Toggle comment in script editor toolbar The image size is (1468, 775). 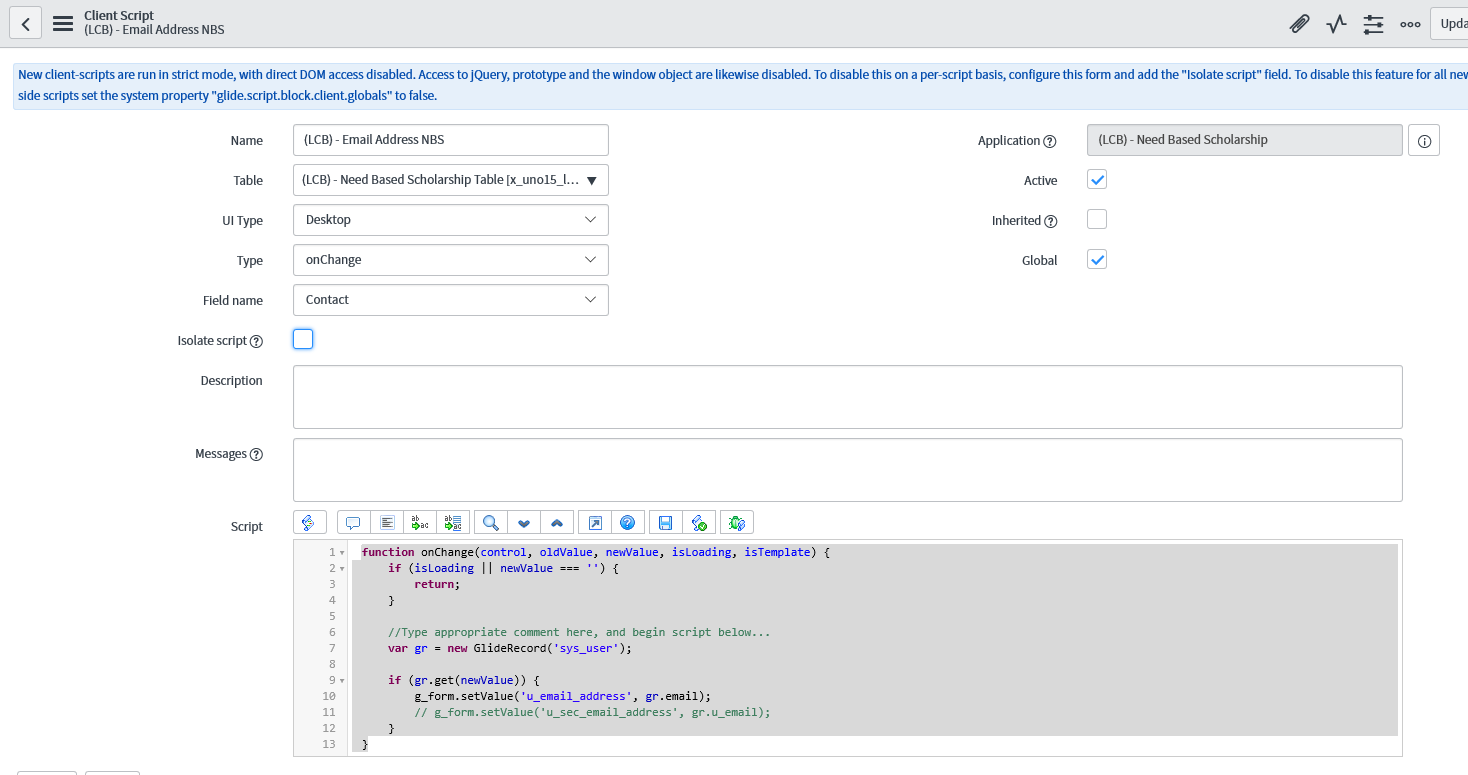click(353, 522)
